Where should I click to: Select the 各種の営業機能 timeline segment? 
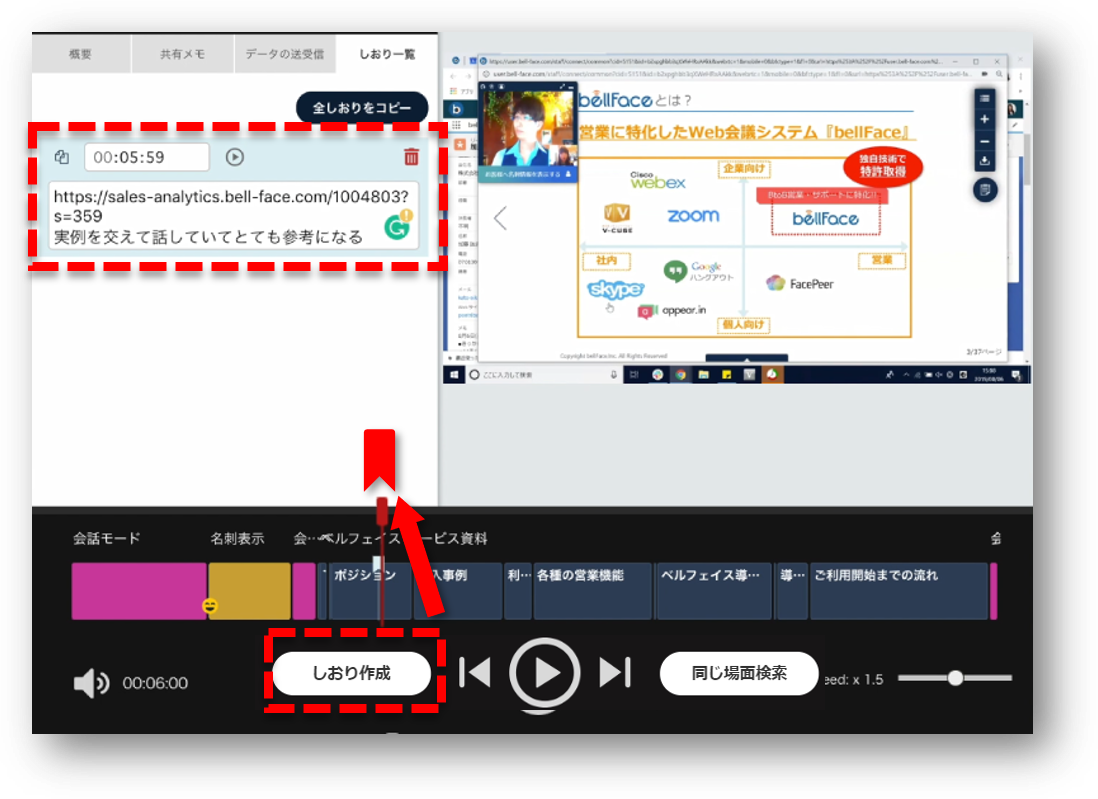(592, 591)
